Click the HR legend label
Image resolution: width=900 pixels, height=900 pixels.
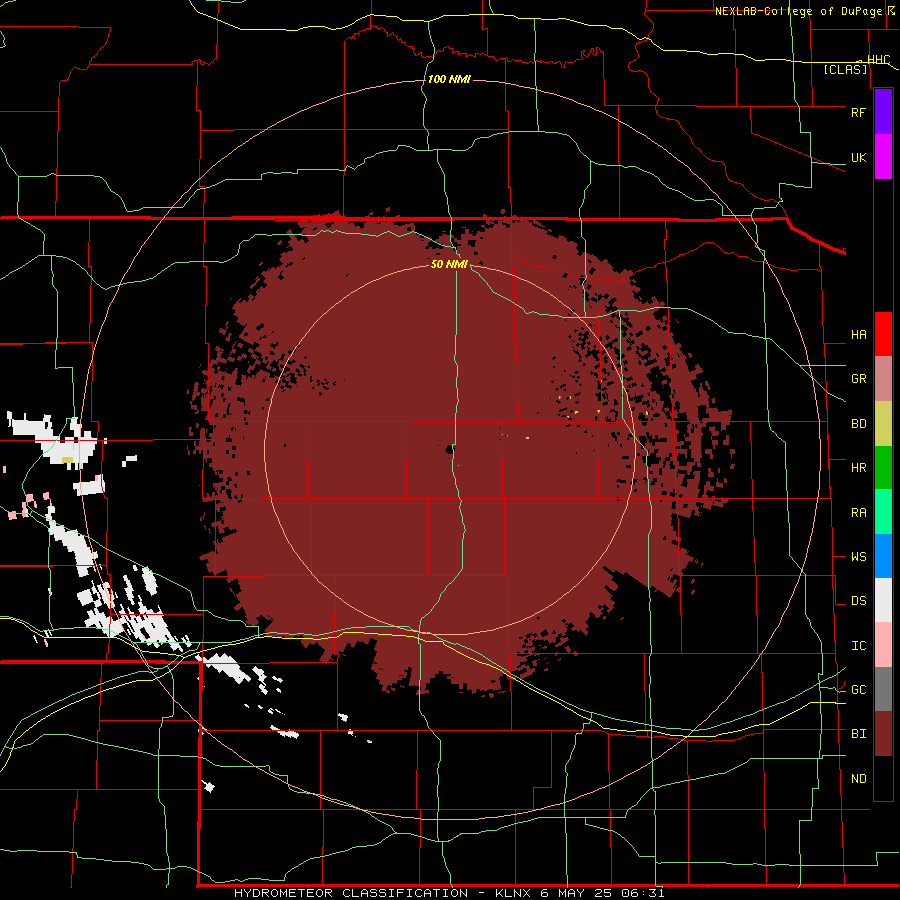point(858,468)
